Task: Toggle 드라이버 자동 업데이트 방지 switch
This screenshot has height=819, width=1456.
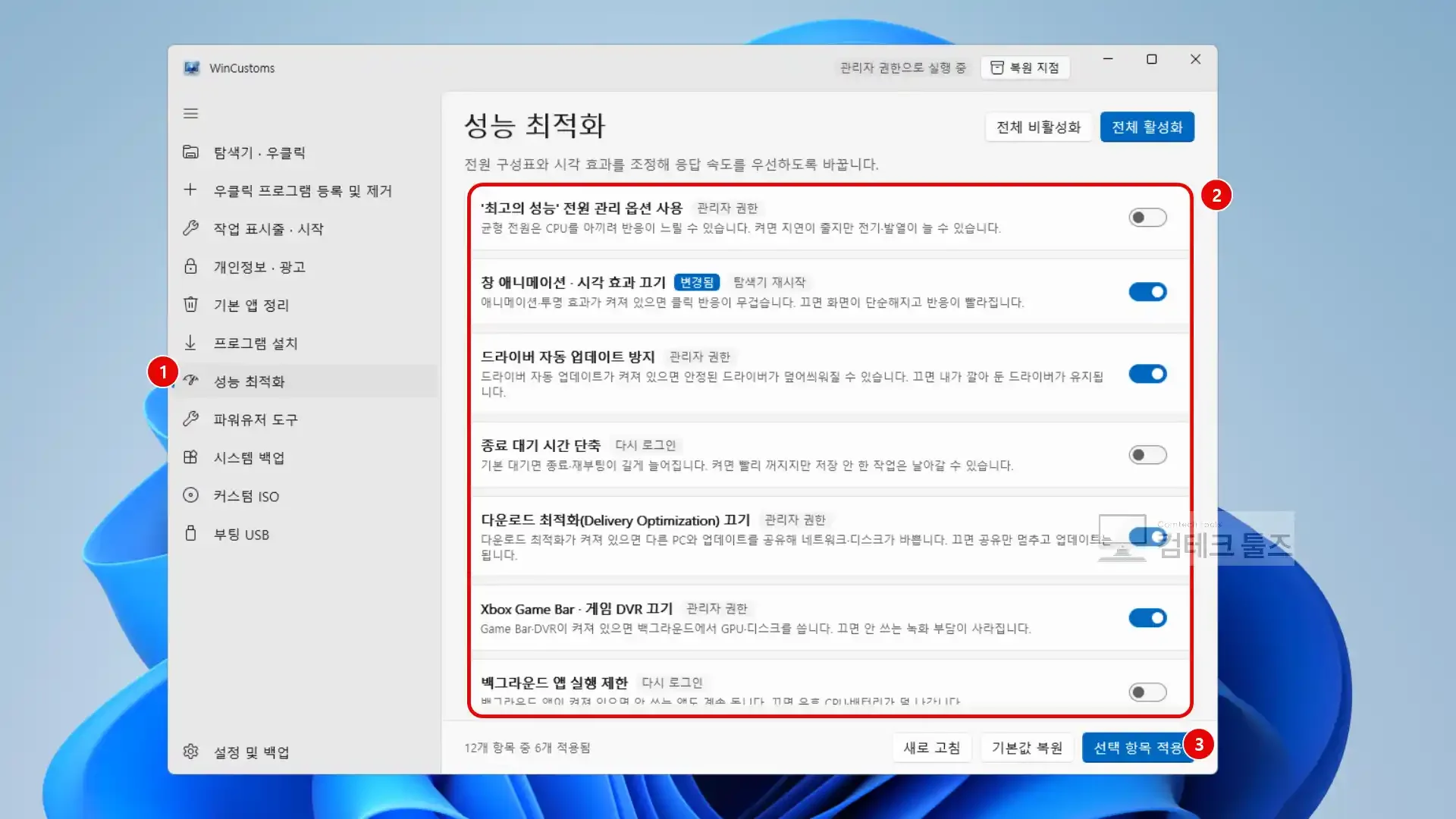Action: point(1147,374)
